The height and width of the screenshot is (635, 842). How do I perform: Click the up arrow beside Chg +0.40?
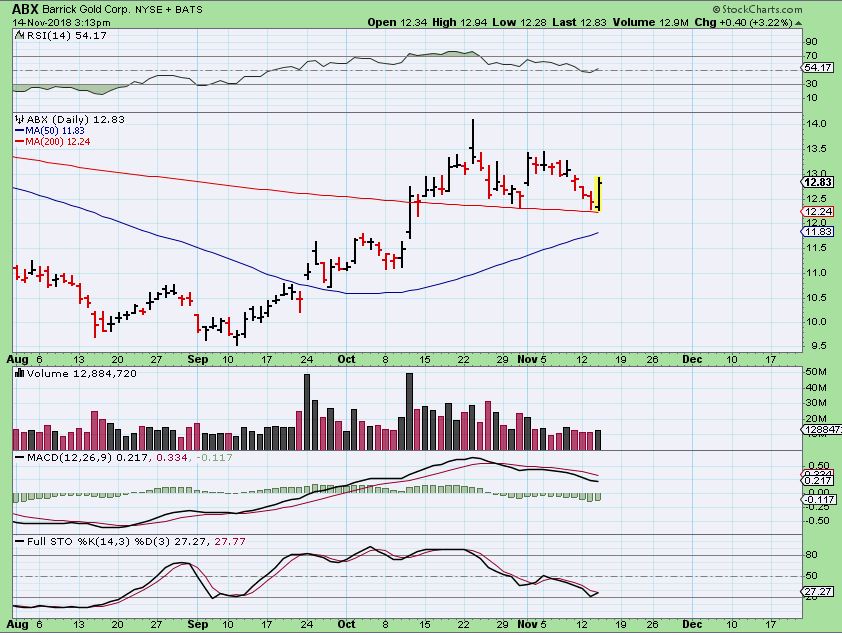(799, 23)
